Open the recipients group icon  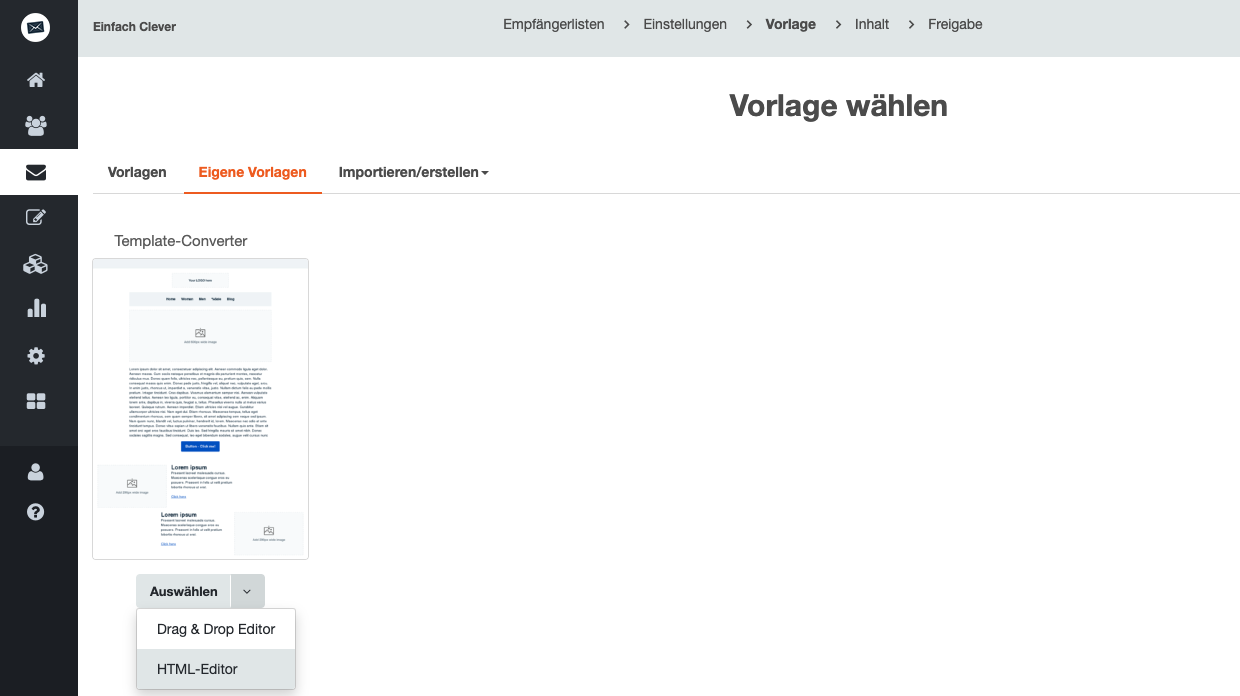coord(36,126)
